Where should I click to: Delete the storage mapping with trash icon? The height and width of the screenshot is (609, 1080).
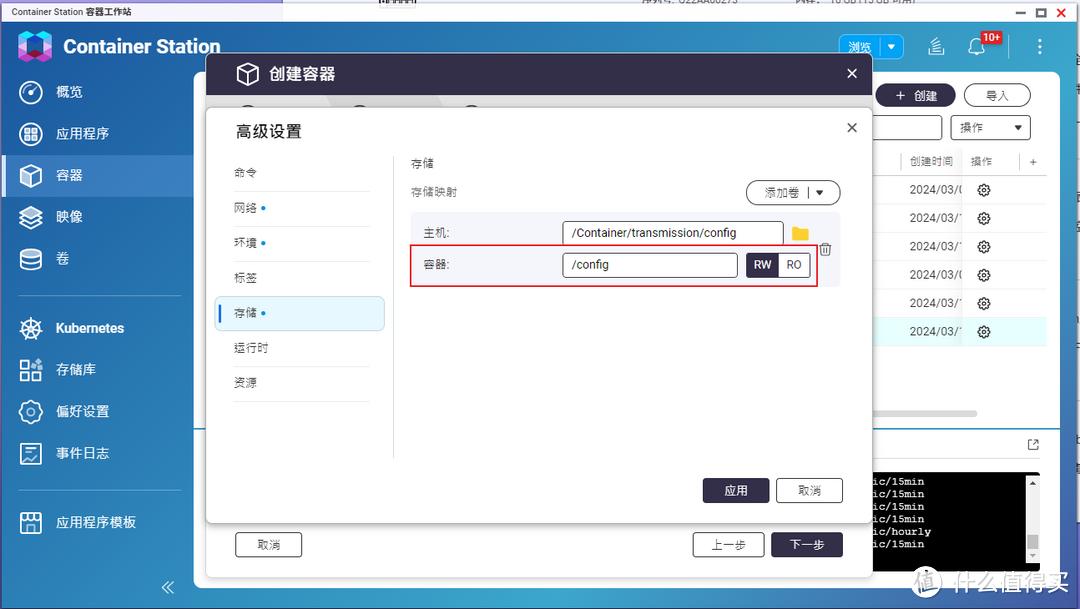(x=825, y=249)
